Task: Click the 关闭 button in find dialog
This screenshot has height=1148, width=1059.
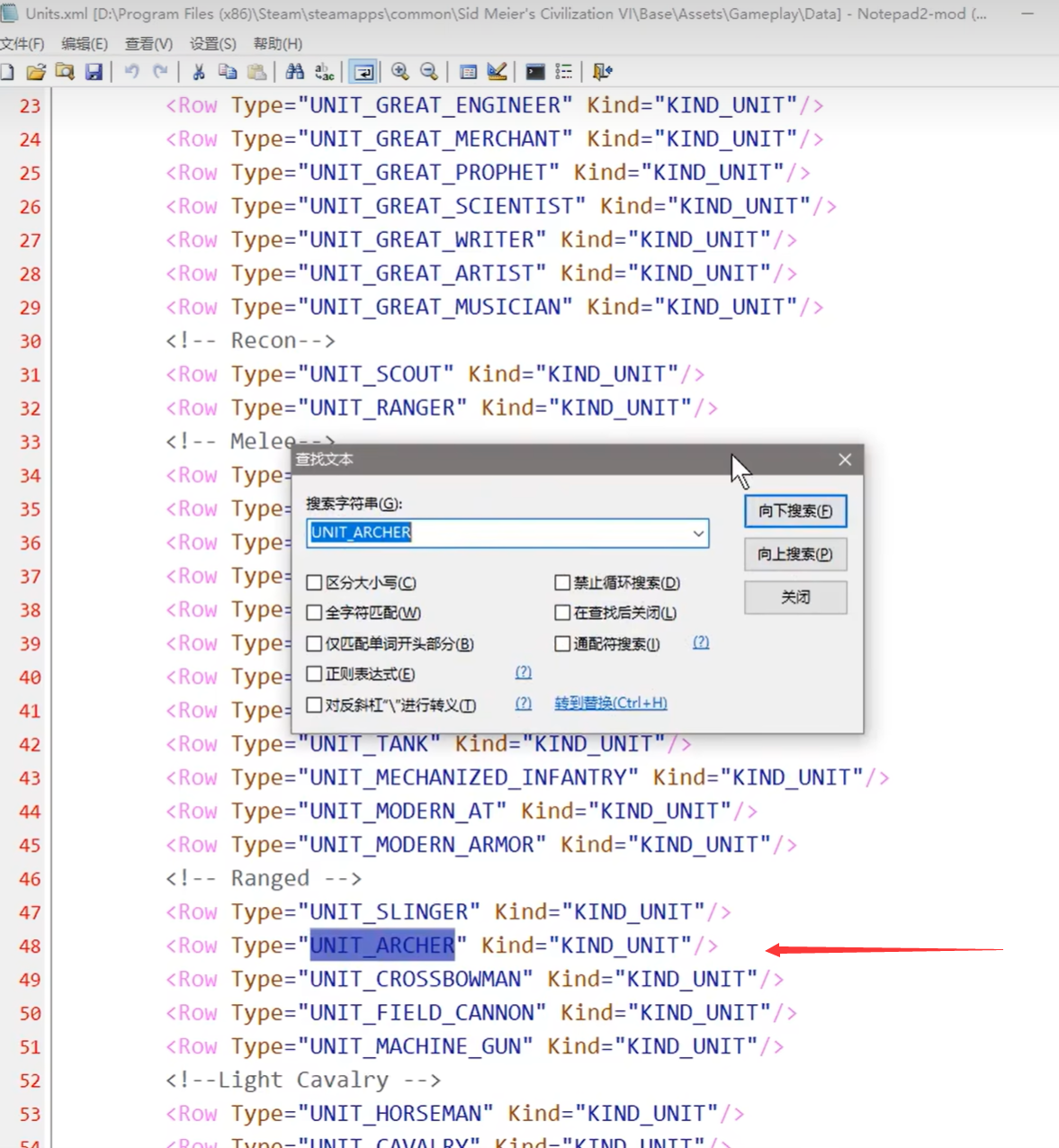Action: coord(795,597)
